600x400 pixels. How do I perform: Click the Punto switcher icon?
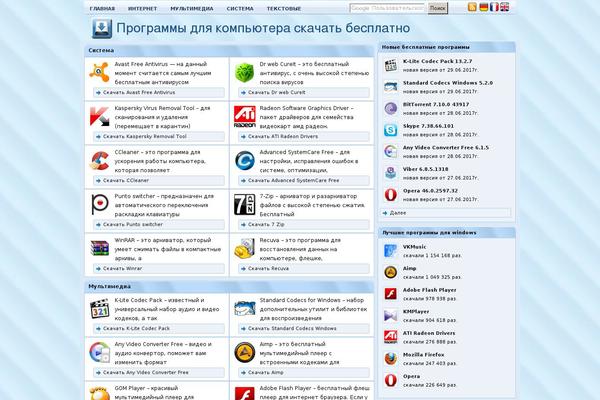pos(99,204)
